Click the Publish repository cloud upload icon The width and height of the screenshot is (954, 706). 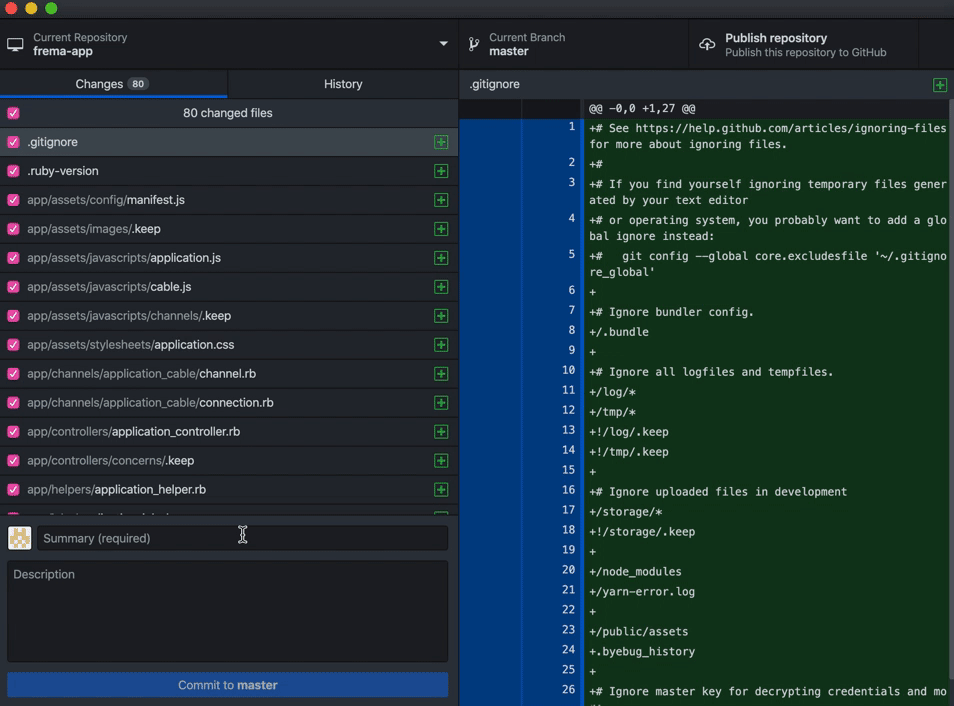click(x=707, y=45)
